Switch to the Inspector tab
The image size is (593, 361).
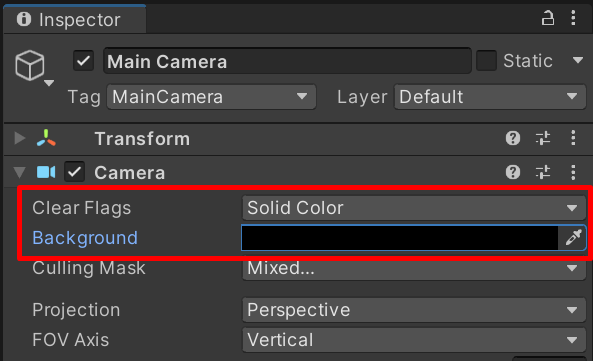[75, 19]
